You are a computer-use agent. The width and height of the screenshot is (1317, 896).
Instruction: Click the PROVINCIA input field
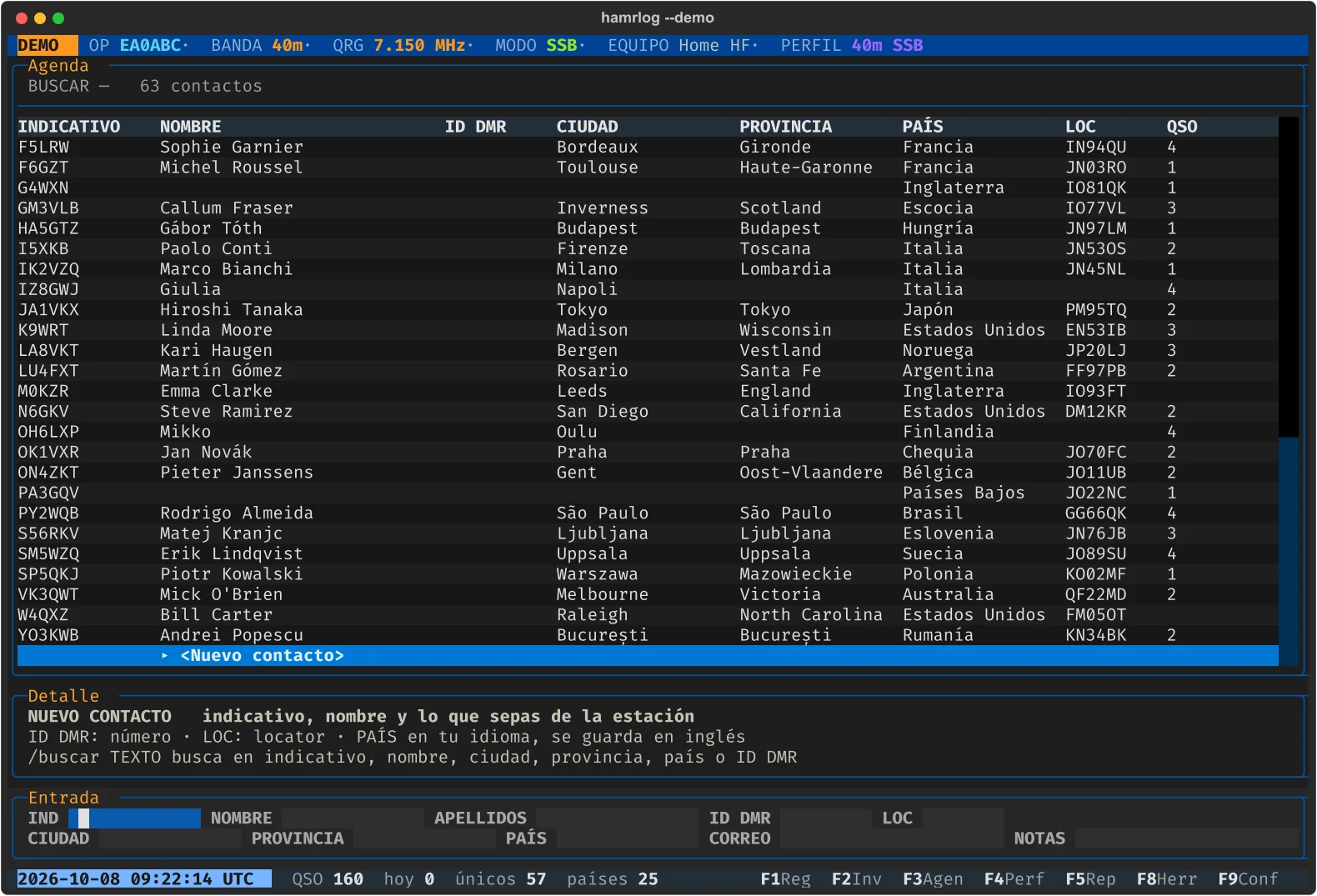[424, 838]
